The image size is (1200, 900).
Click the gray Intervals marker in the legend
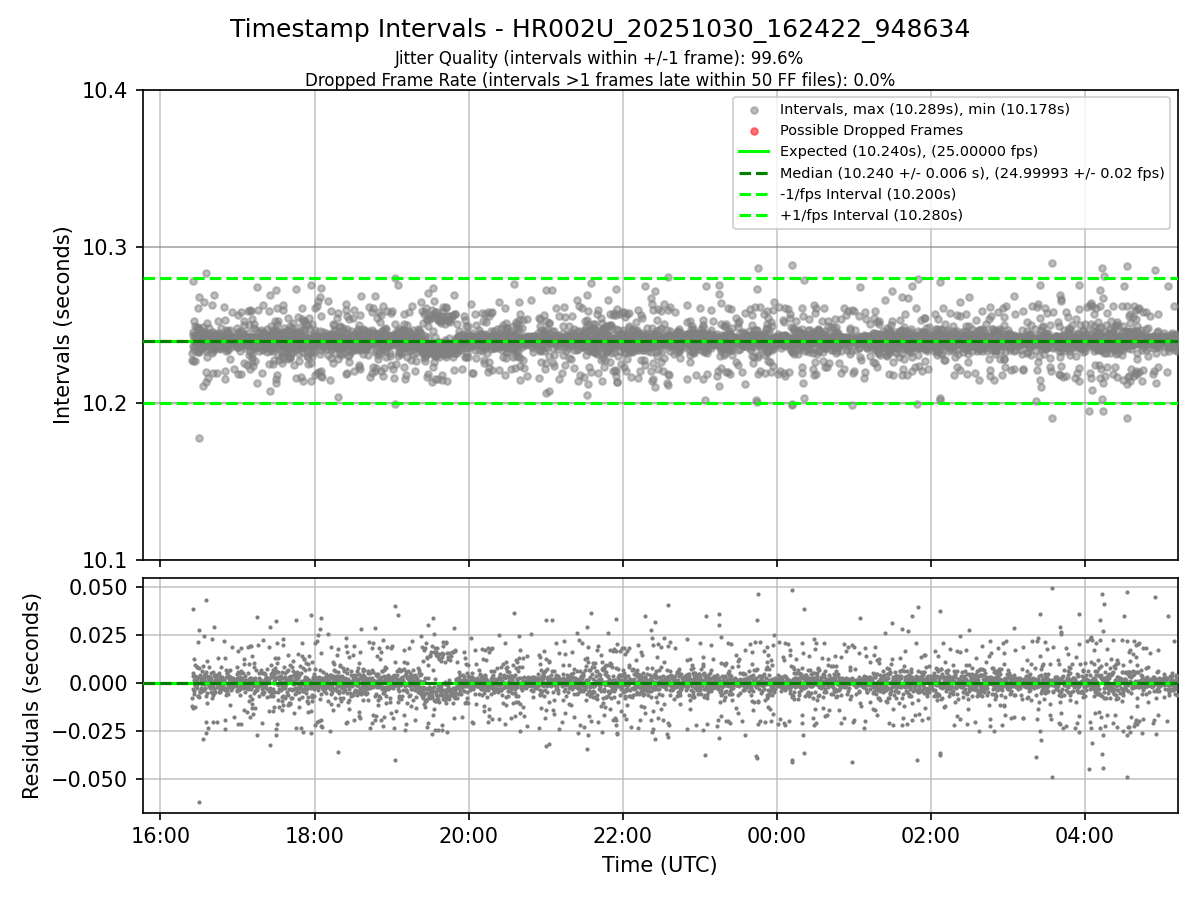tap(754, 110)
